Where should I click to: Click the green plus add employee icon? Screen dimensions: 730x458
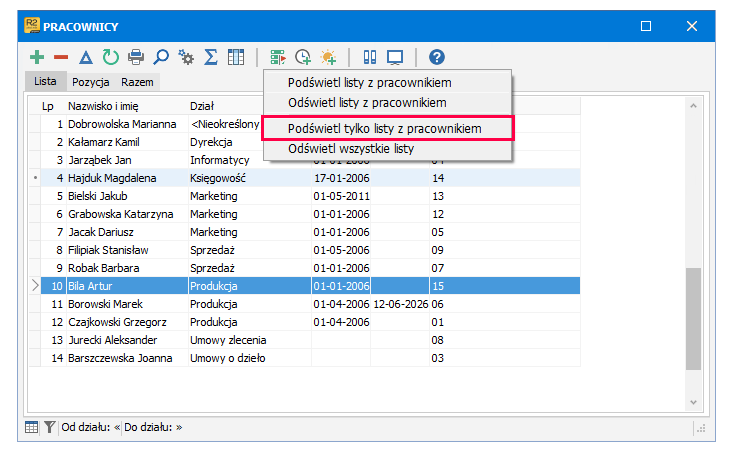[37, 57]
